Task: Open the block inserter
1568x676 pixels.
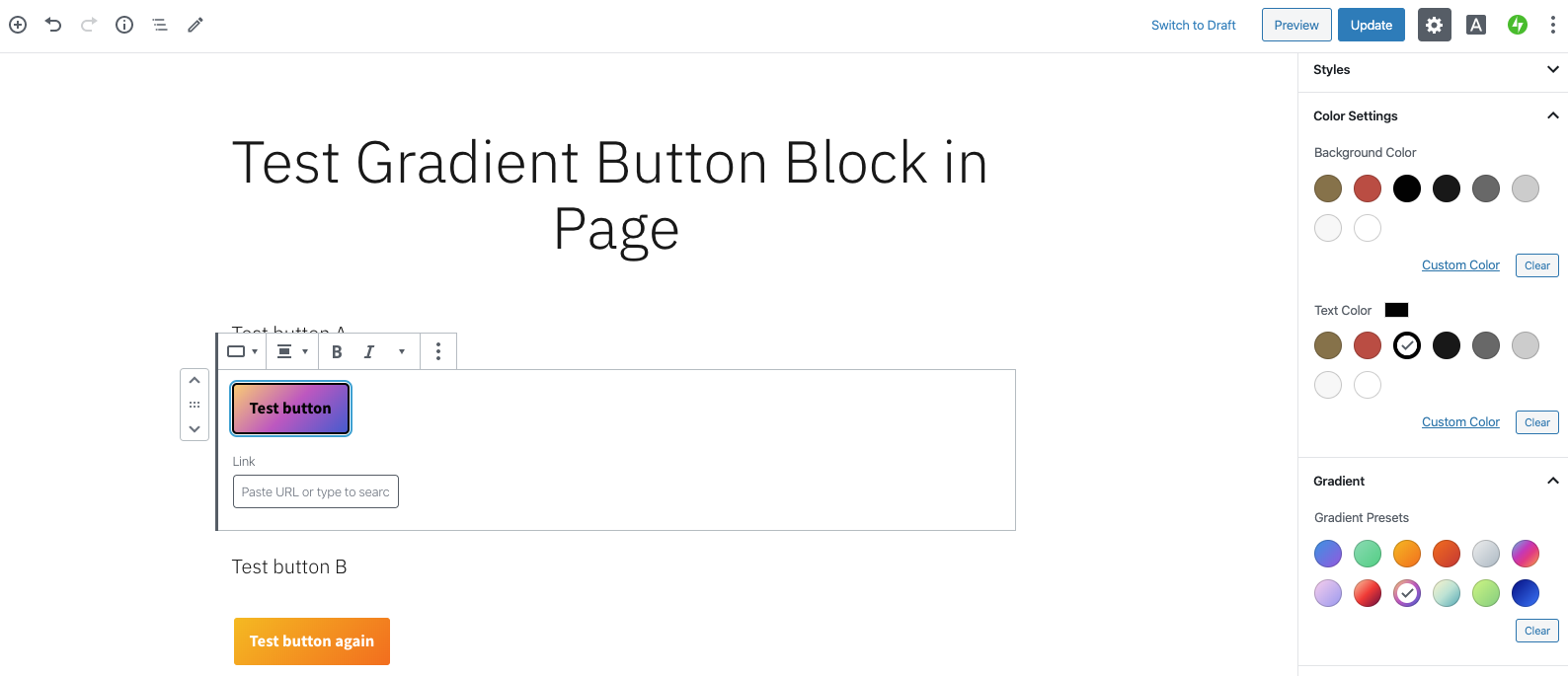Action: (17, 25)
